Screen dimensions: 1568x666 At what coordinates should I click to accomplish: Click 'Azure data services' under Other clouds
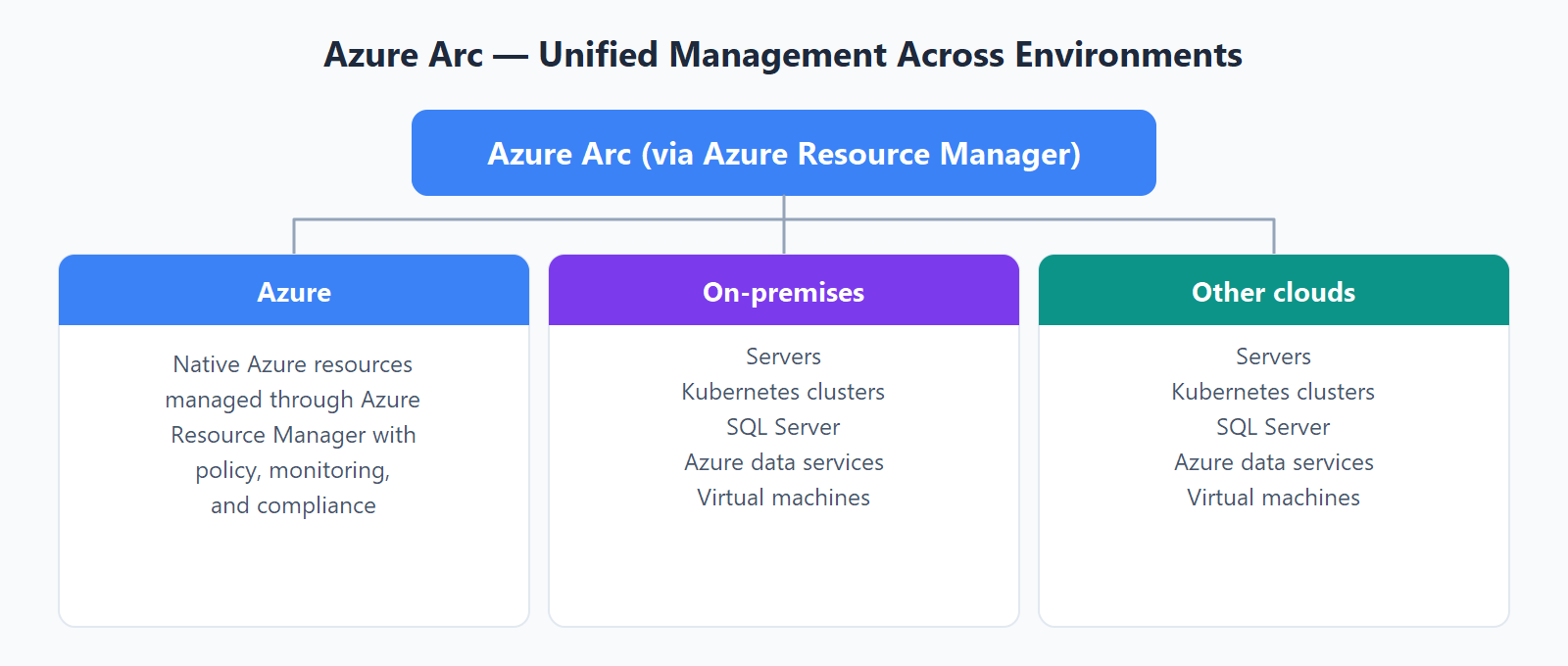(x=1274, y=462)
